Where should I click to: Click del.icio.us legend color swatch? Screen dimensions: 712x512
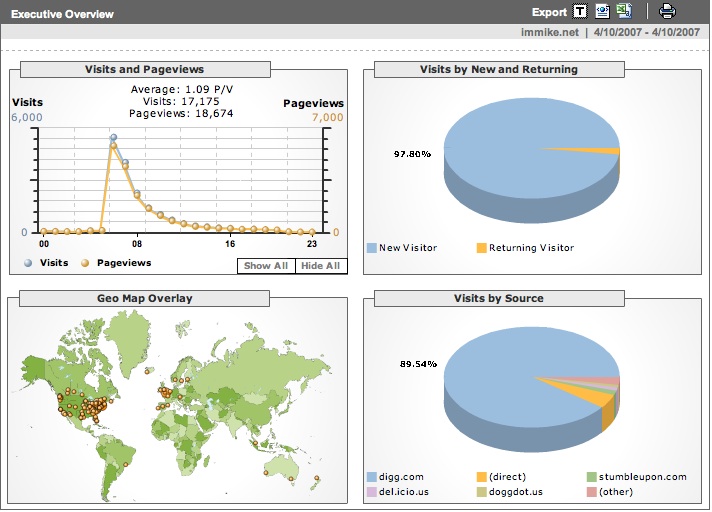coord(371,492)
